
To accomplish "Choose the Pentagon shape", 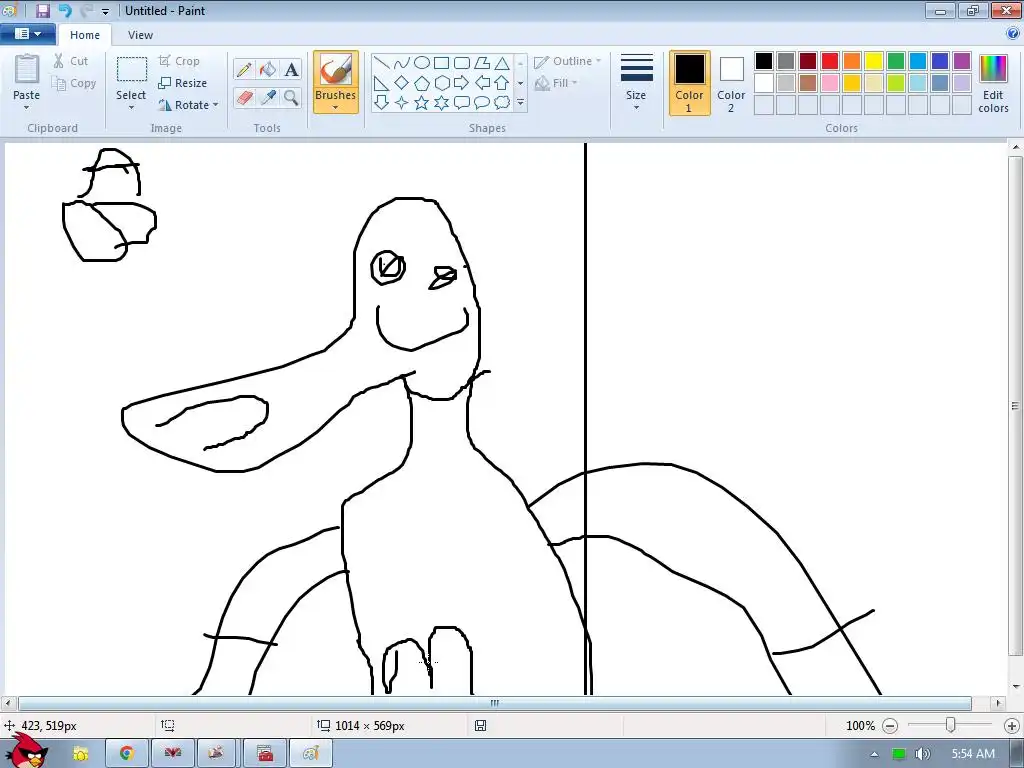I will click(422, 83).
